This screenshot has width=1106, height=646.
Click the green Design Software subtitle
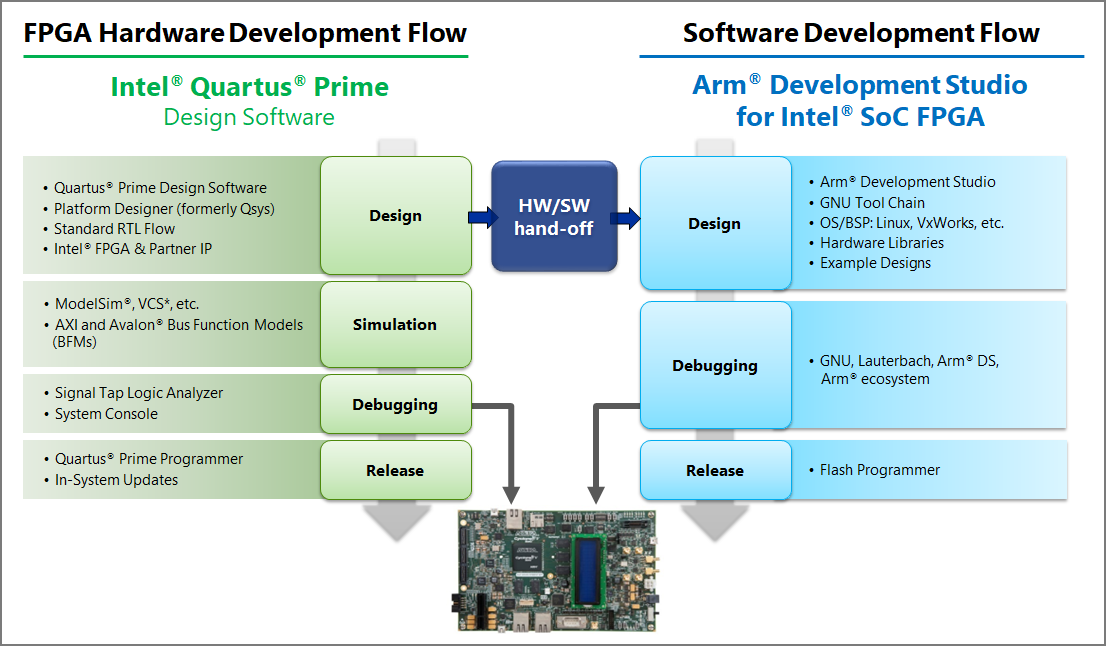249,117
